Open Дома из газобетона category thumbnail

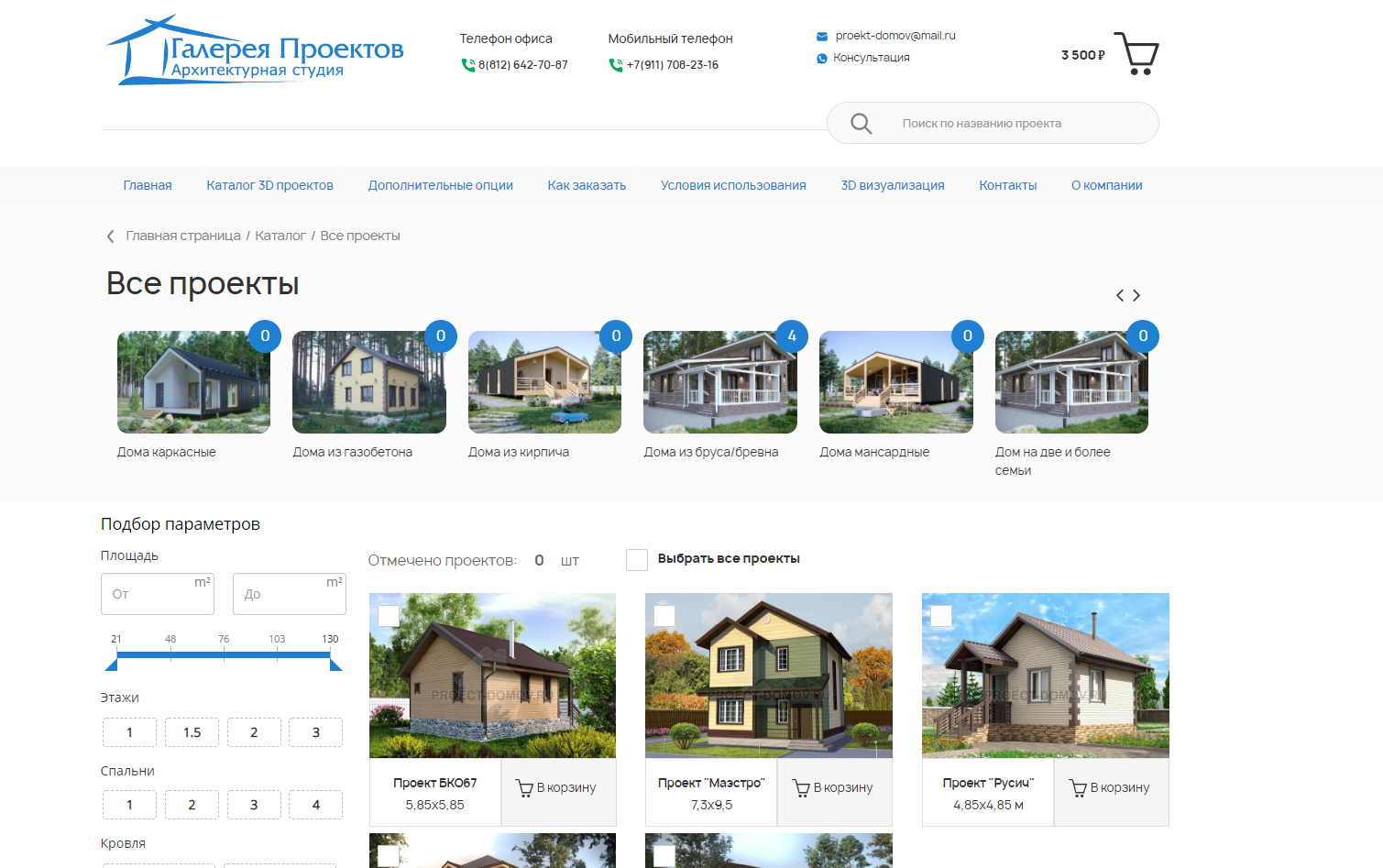pos(369,382)
